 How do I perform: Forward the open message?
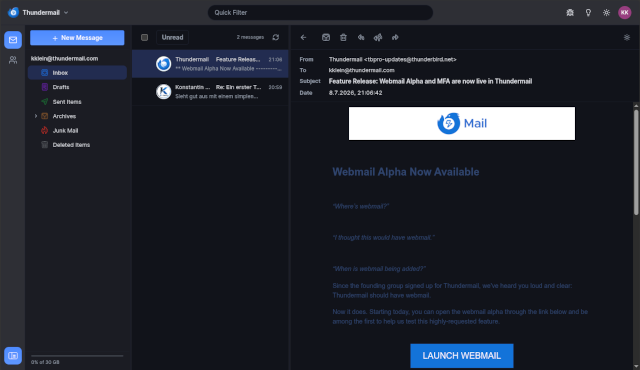tap(395, 38)
